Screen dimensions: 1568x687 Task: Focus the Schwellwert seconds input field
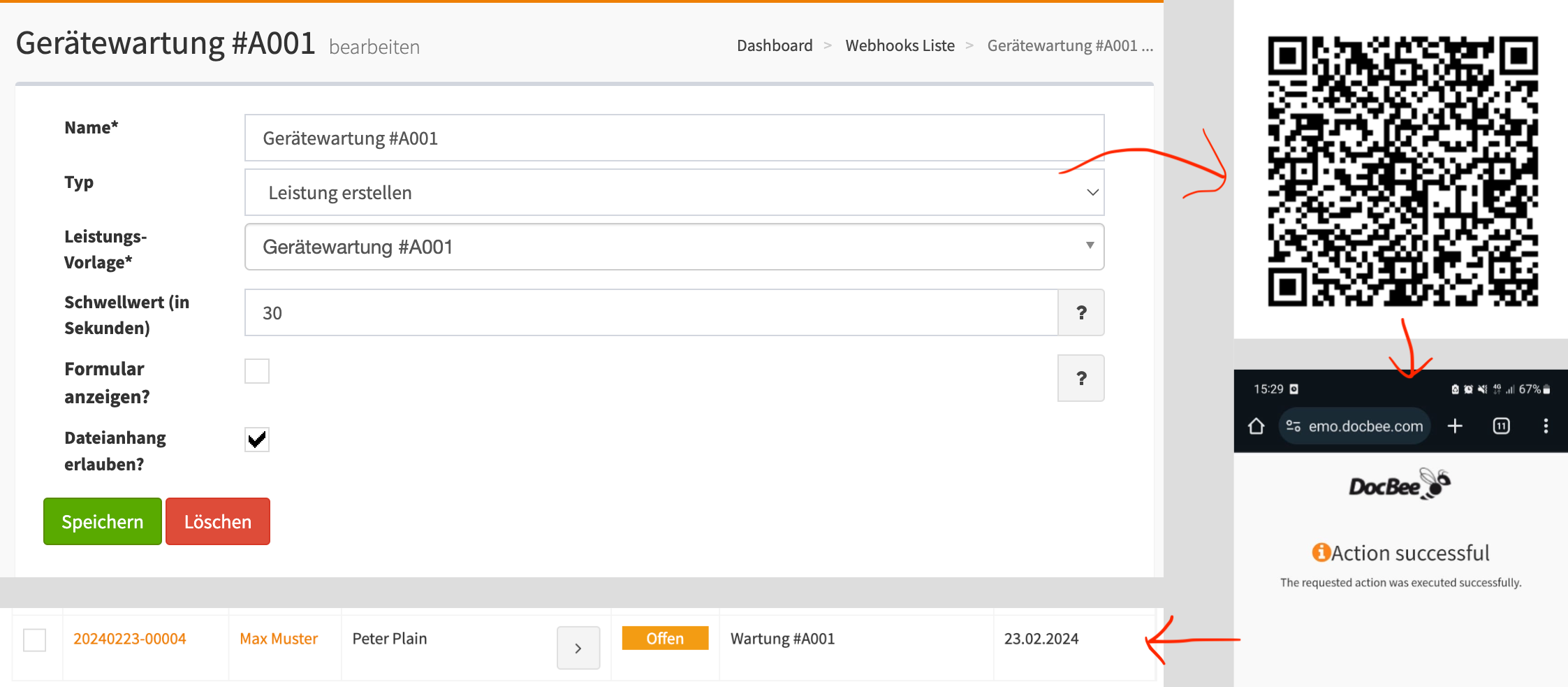651,312
